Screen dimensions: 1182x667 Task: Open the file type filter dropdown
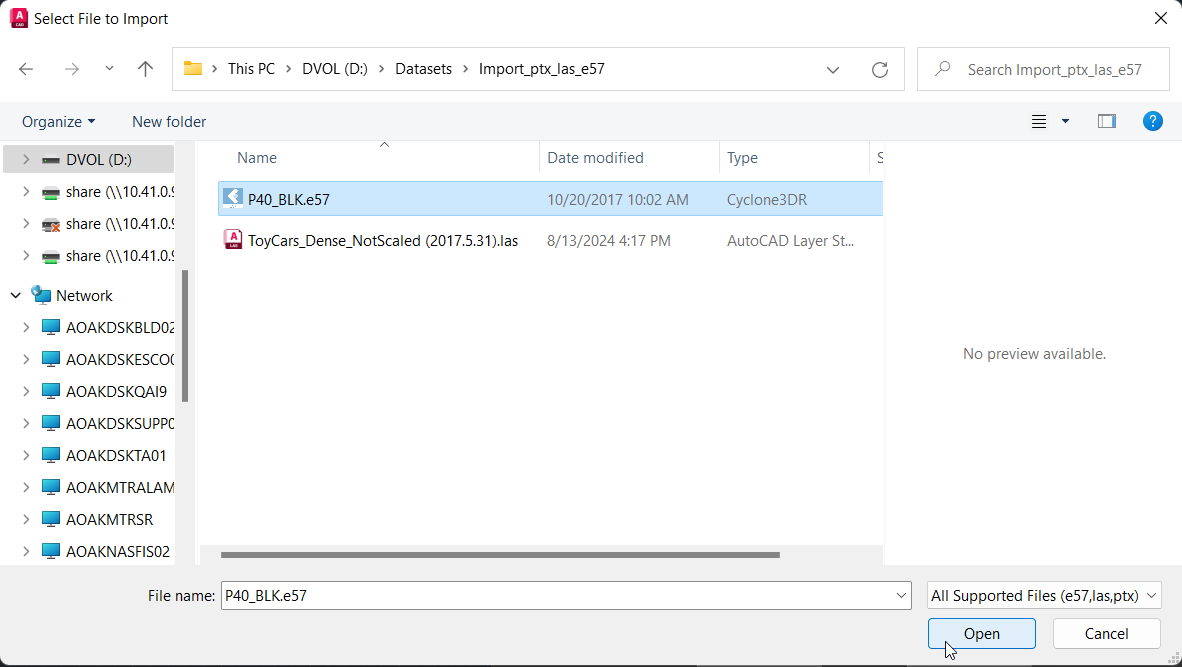pyautogui.click(x=1043, y=595)
